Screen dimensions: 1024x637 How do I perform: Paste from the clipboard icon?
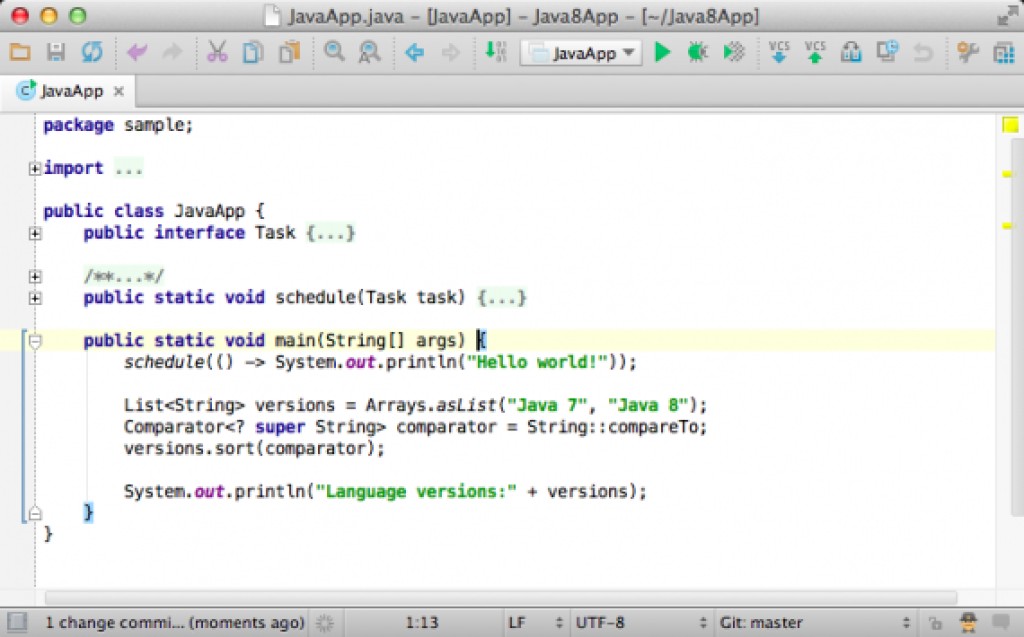tap(289, 52)
